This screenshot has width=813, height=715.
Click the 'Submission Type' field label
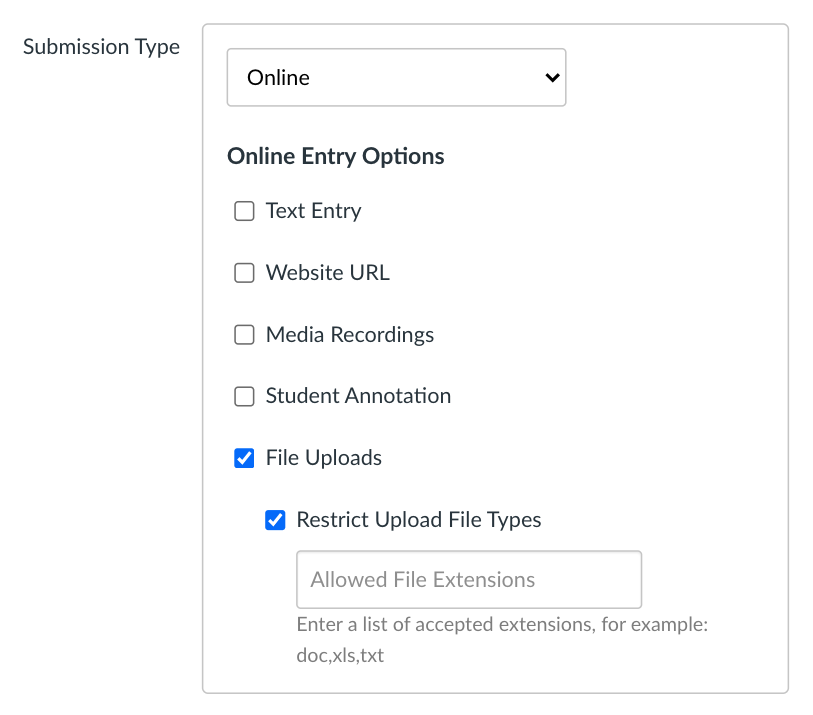coord(101,48)
